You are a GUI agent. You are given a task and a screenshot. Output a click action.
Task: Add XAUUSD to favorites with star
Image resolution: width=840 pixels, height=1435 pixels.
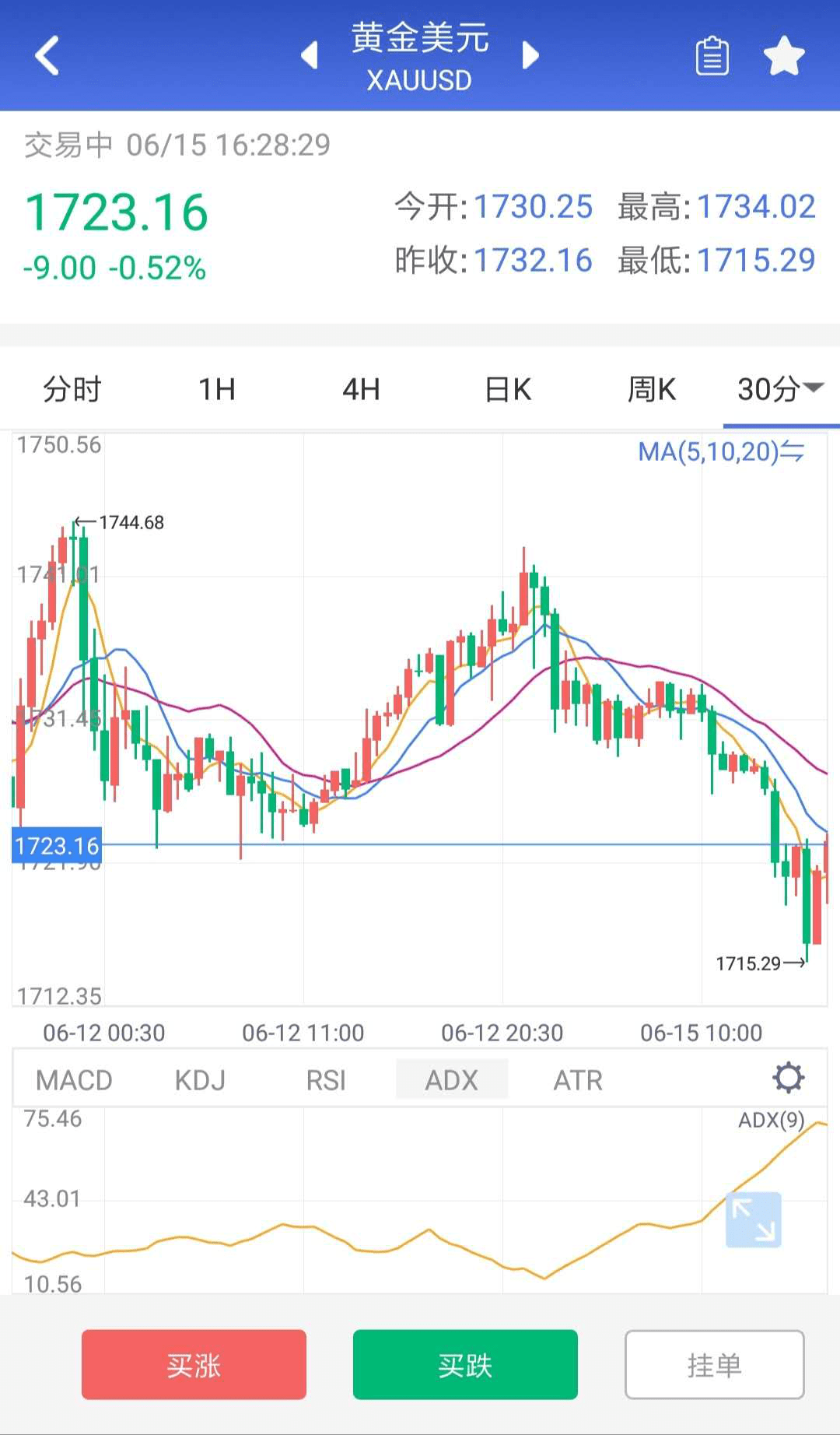pyautogui.click(x=784, y=56)
